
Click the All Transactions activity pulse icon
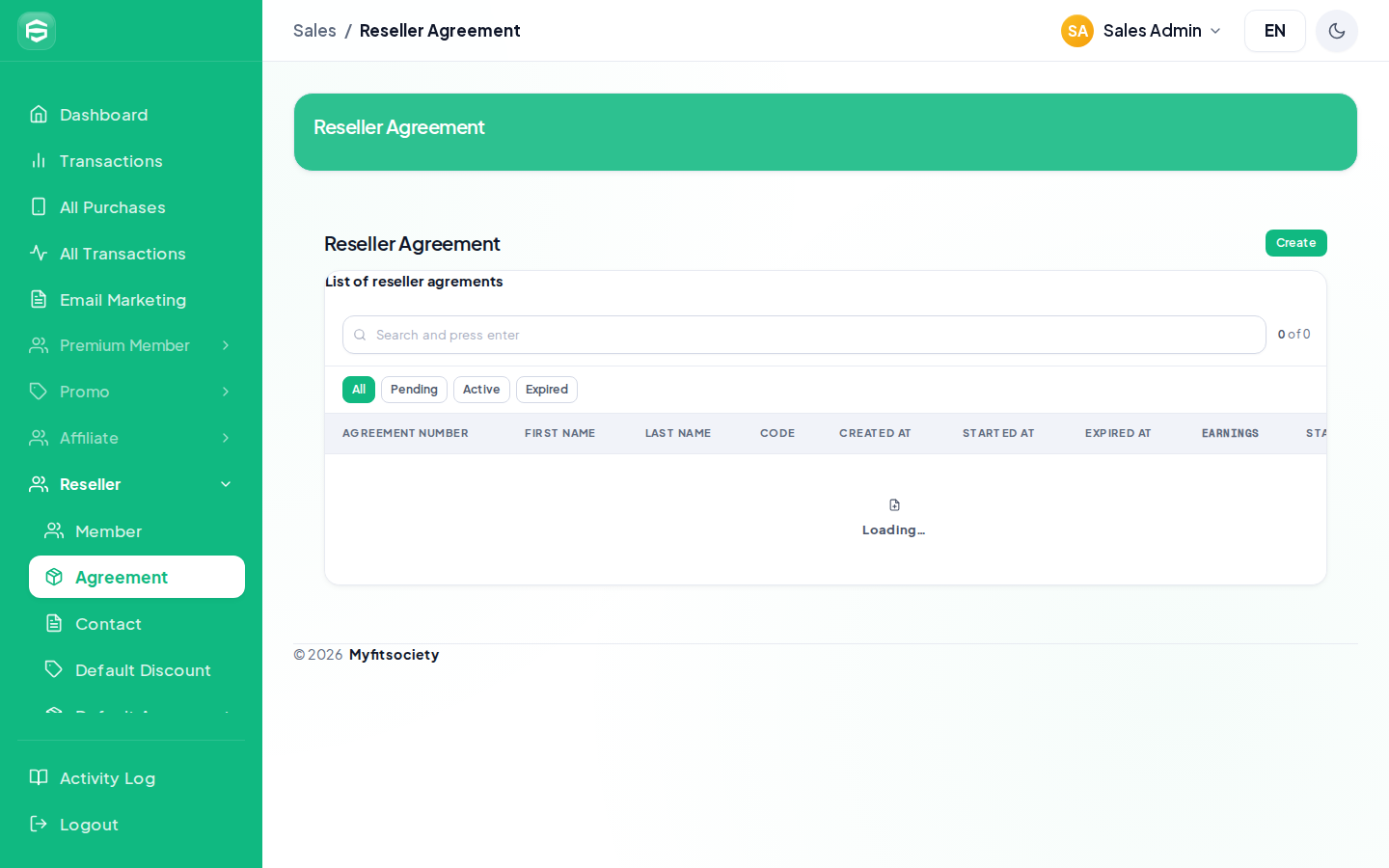click(x=39, y=253)
